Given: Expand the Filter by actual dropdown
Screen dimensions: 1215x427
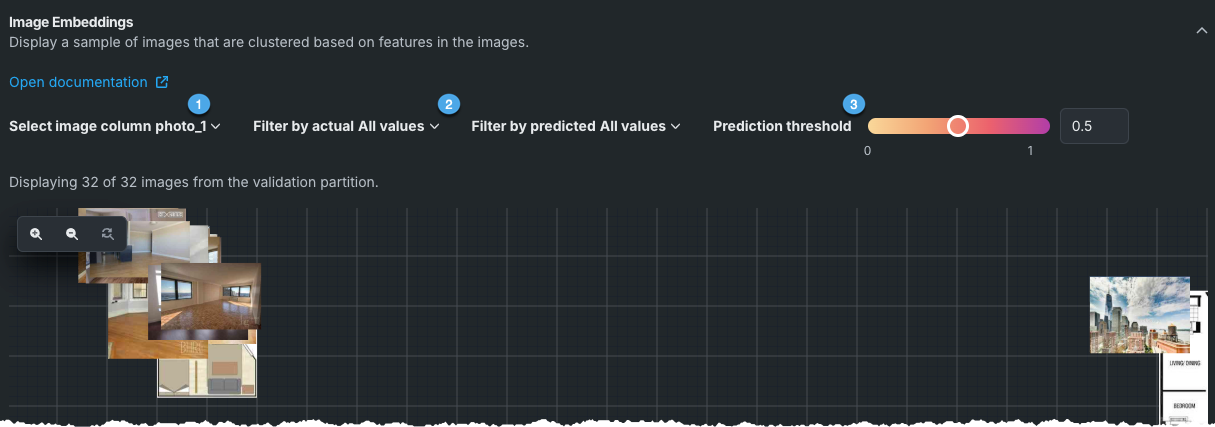Looking at the screenshot, I should point(346,127).
